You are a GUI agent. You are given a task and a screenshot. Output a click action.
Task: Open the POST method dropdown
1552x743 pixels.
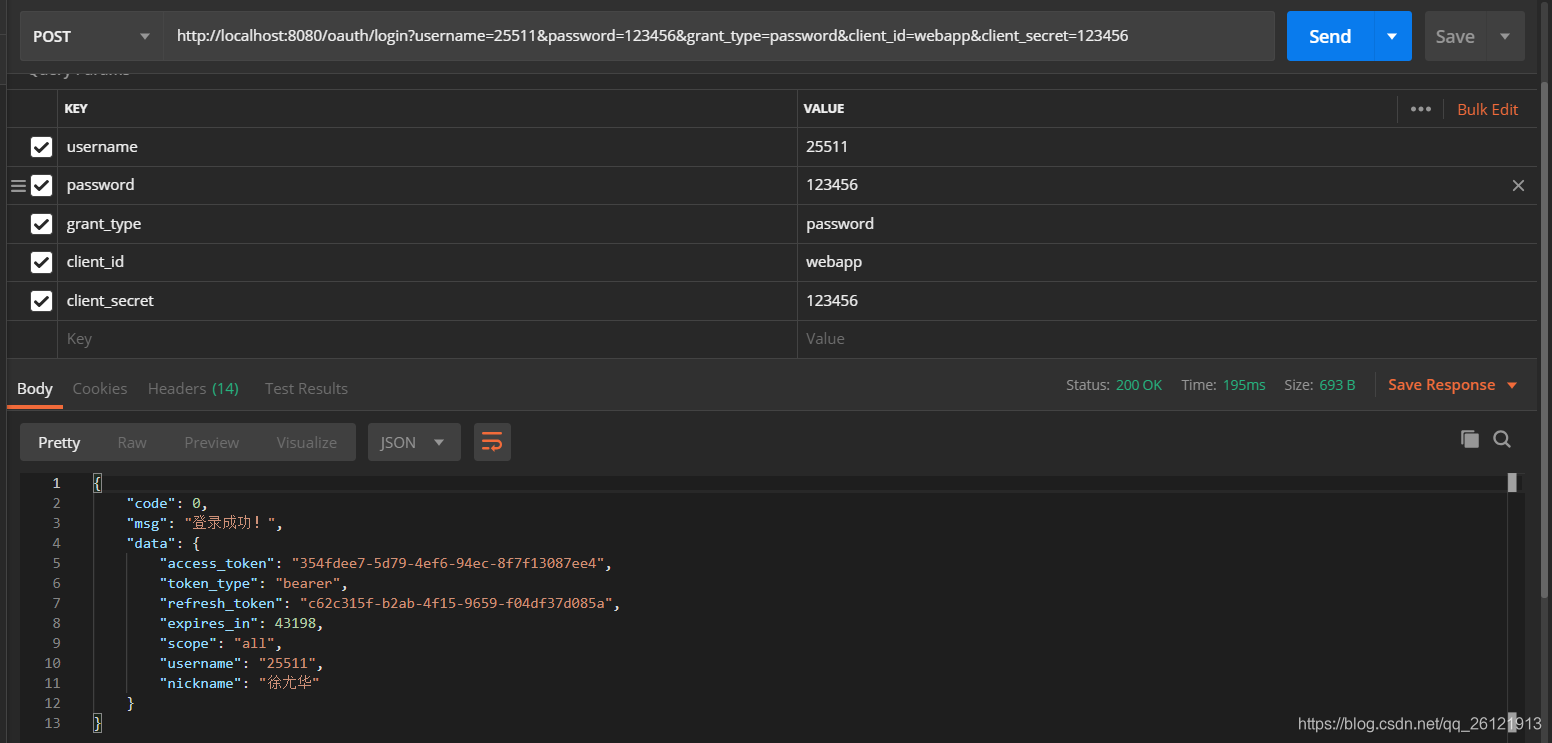91,36
